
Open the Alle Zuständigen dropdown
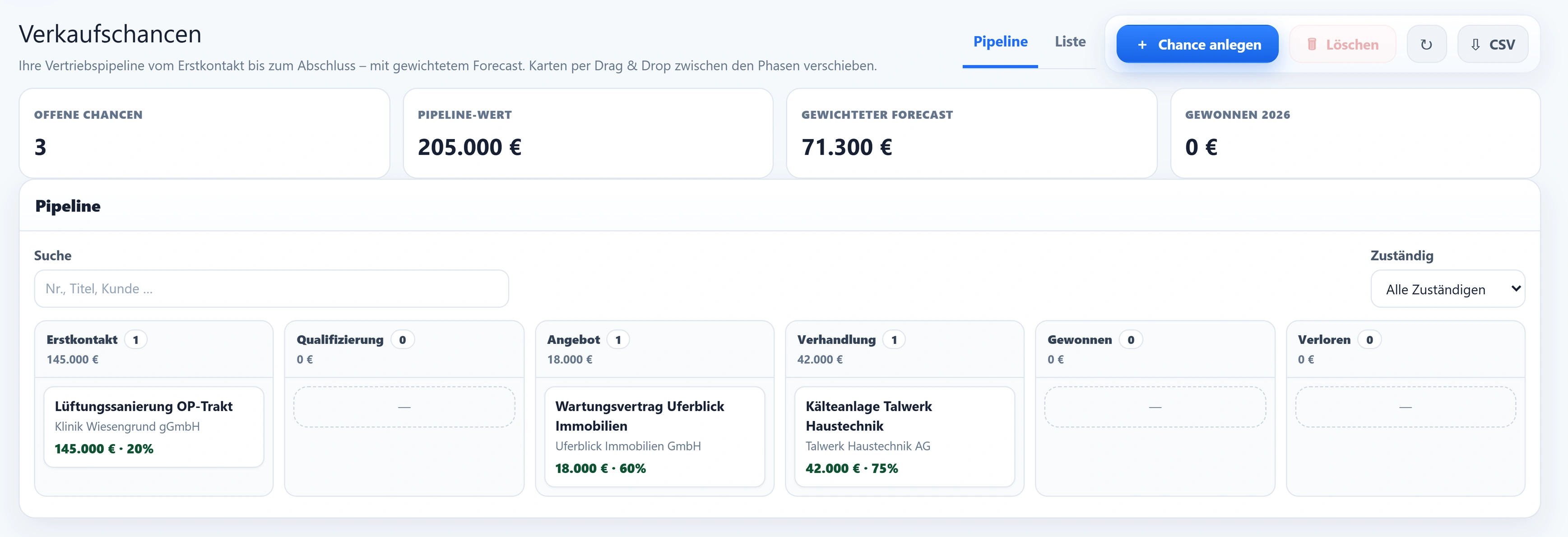[x=1447, y=289]
